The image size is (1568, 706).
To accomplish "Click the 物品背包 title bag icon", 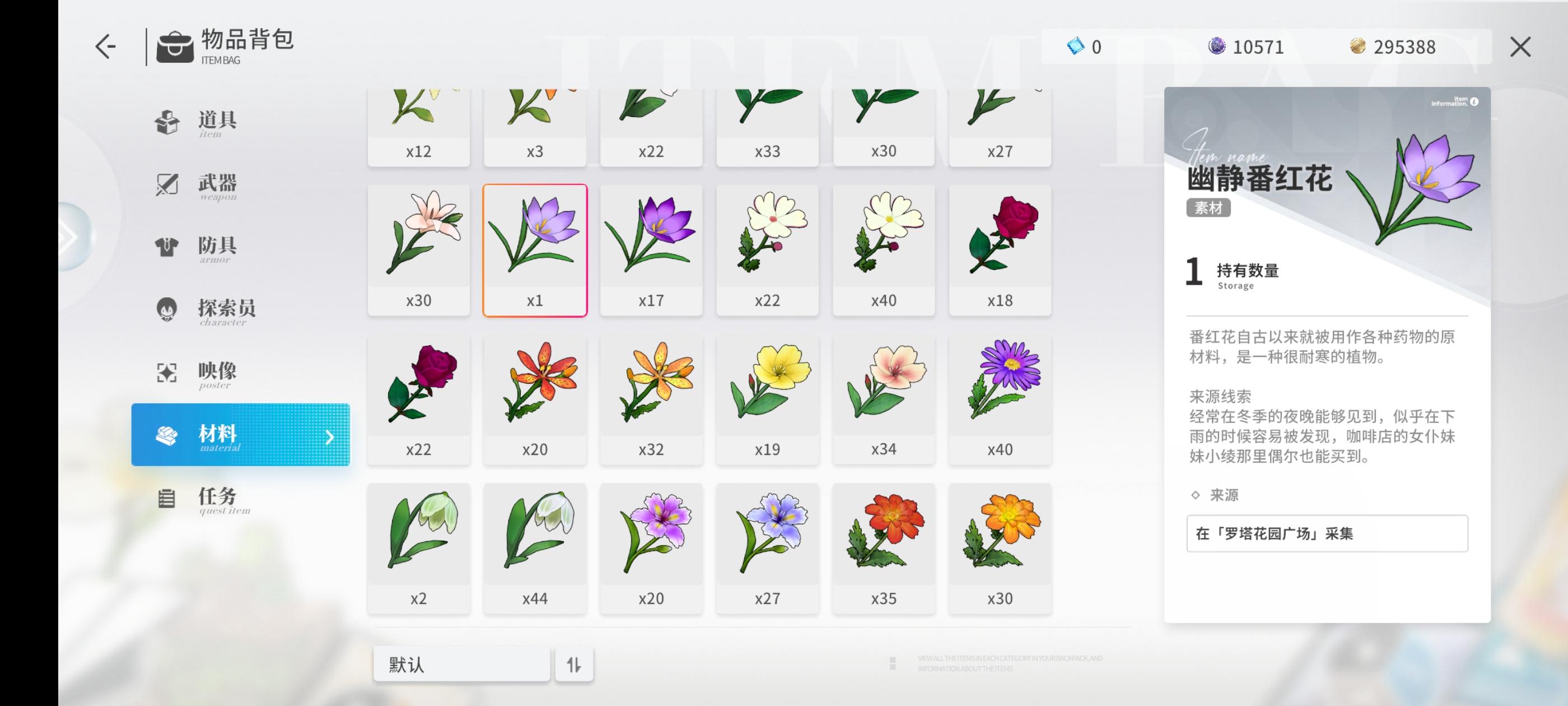I will (175, 47).
